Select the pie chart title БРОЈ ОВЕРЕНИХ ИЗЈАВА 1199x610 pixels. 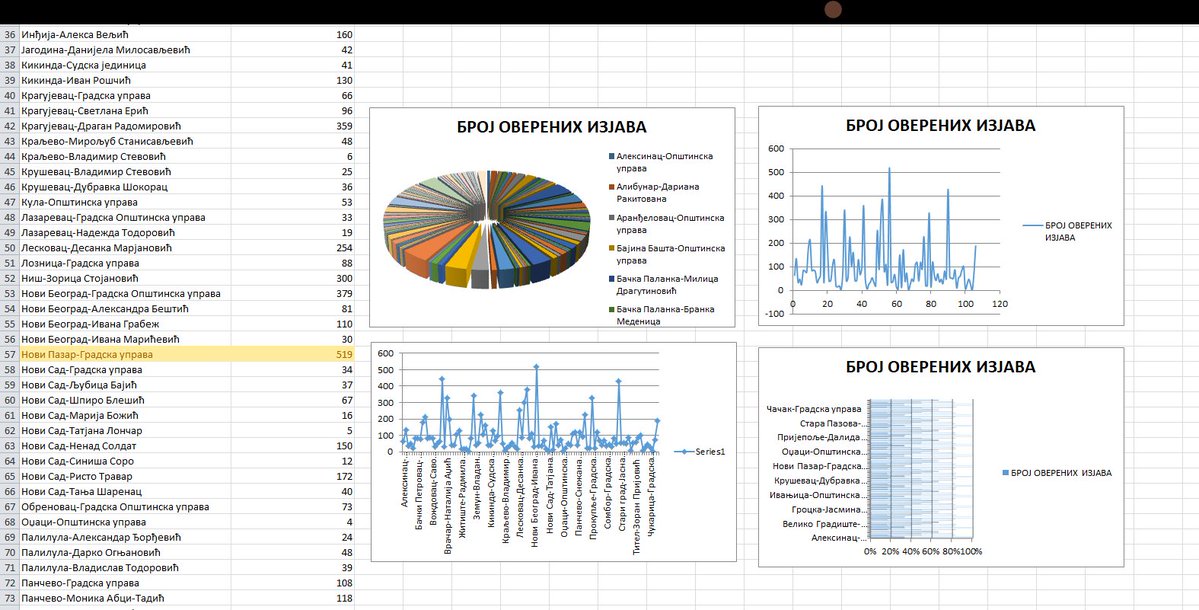pyautogui.click(x=552, y=127)
